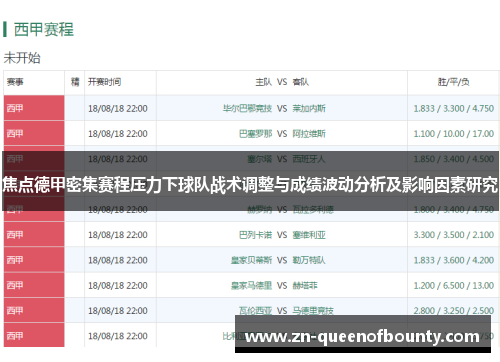Select win odds 3.300 for 巴列卡诺
This screenshot has height=362, width=500.
424,235
